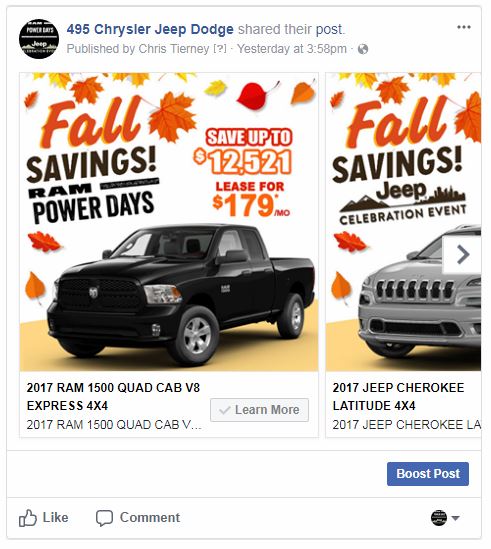Click the [?] help next to Chris Tierney
Viewport: 491px width, 549px height.
(220, 49)
